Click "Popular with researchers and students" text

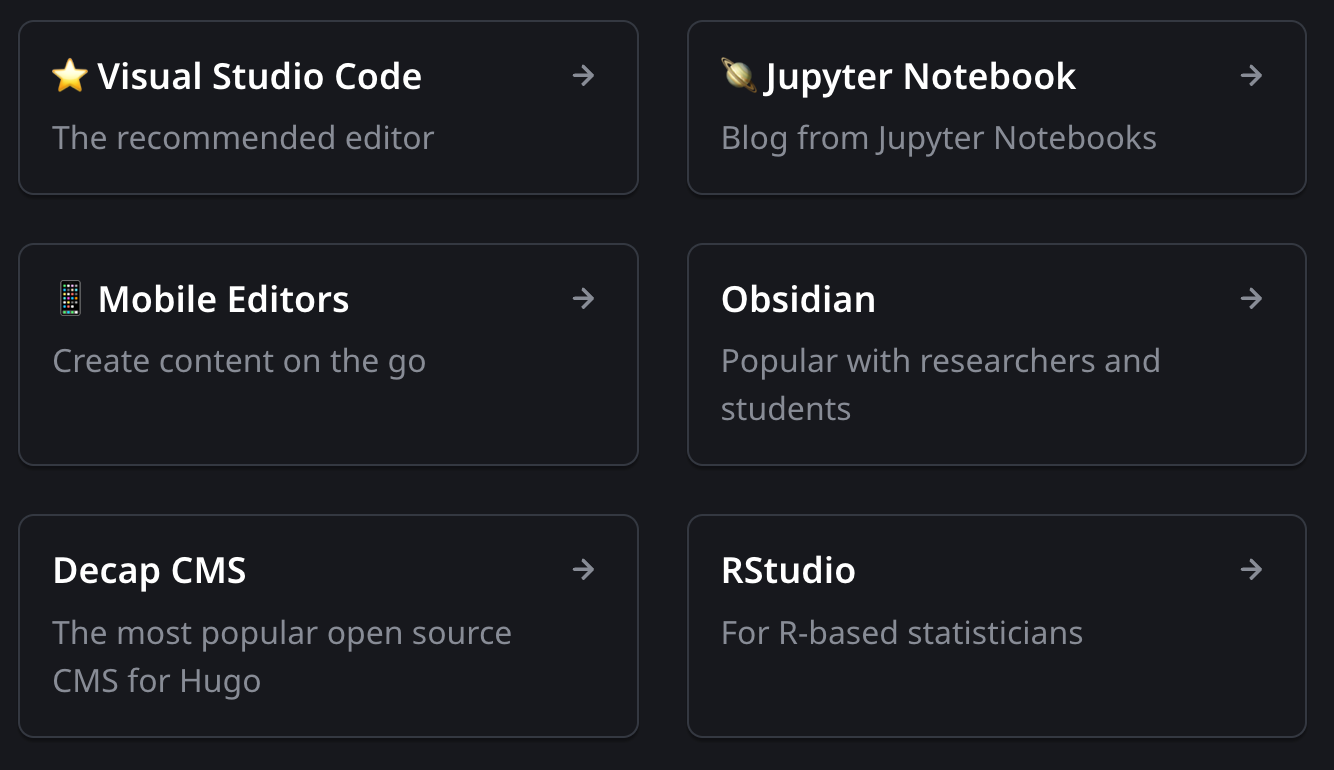(x=941, y=385)
